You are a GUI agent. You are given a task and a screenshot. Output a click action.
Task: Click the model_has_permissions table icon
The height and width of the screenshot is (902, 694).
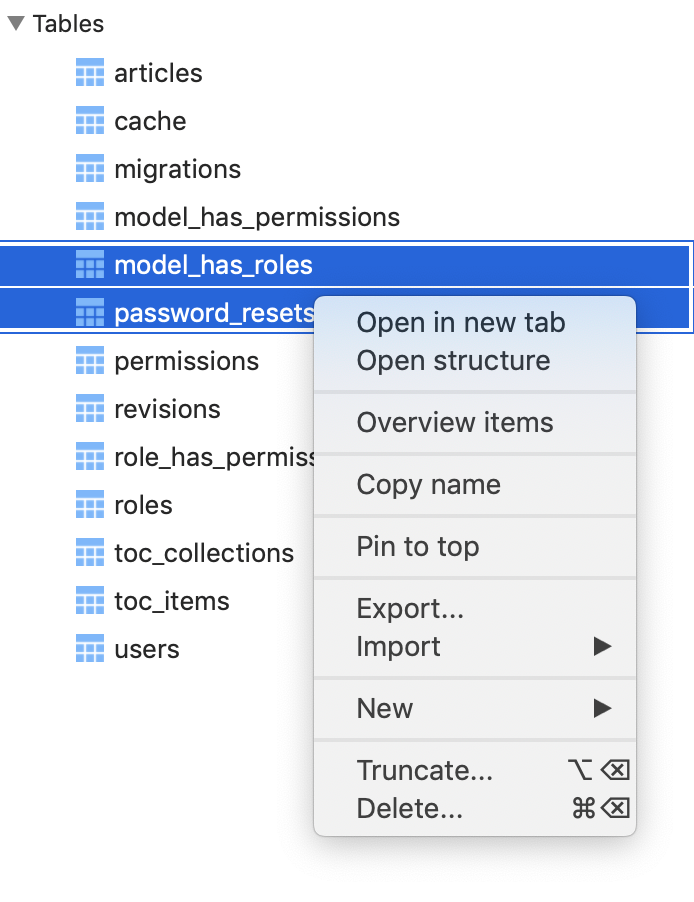tap(87, 216)
